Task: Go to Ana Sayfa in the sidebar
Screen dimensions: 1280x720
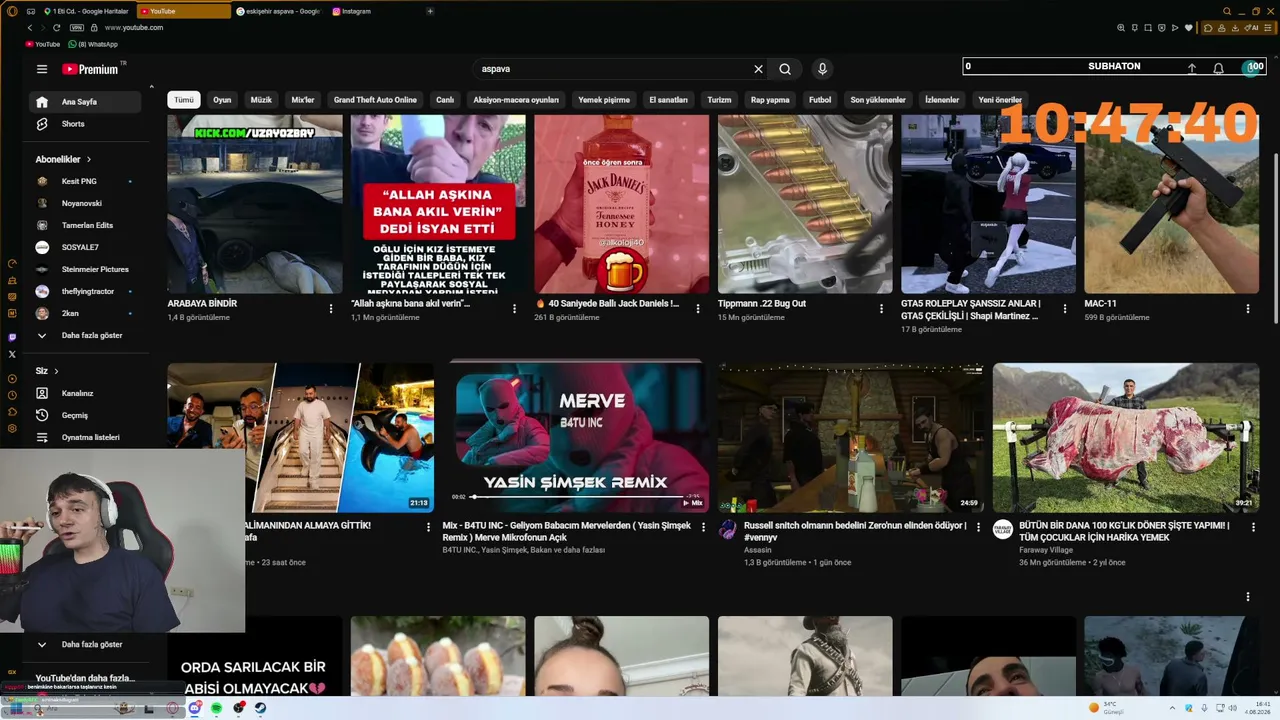Action: [87, 102]
